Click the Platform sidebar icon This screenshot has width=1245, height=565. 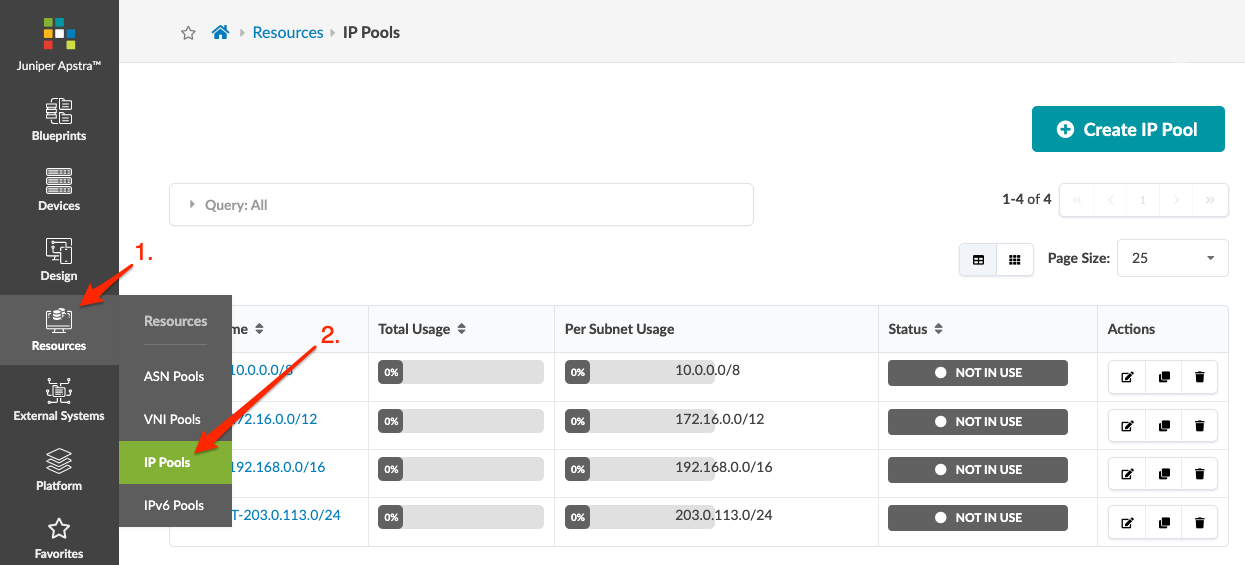[x=59, y=469]
